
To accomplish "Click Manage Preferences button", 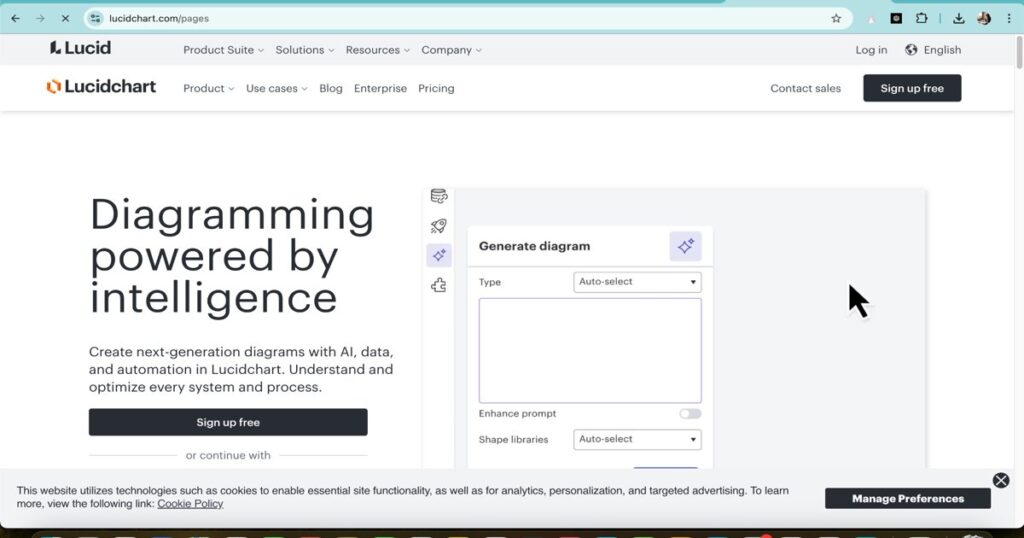I will coord(908,498).
